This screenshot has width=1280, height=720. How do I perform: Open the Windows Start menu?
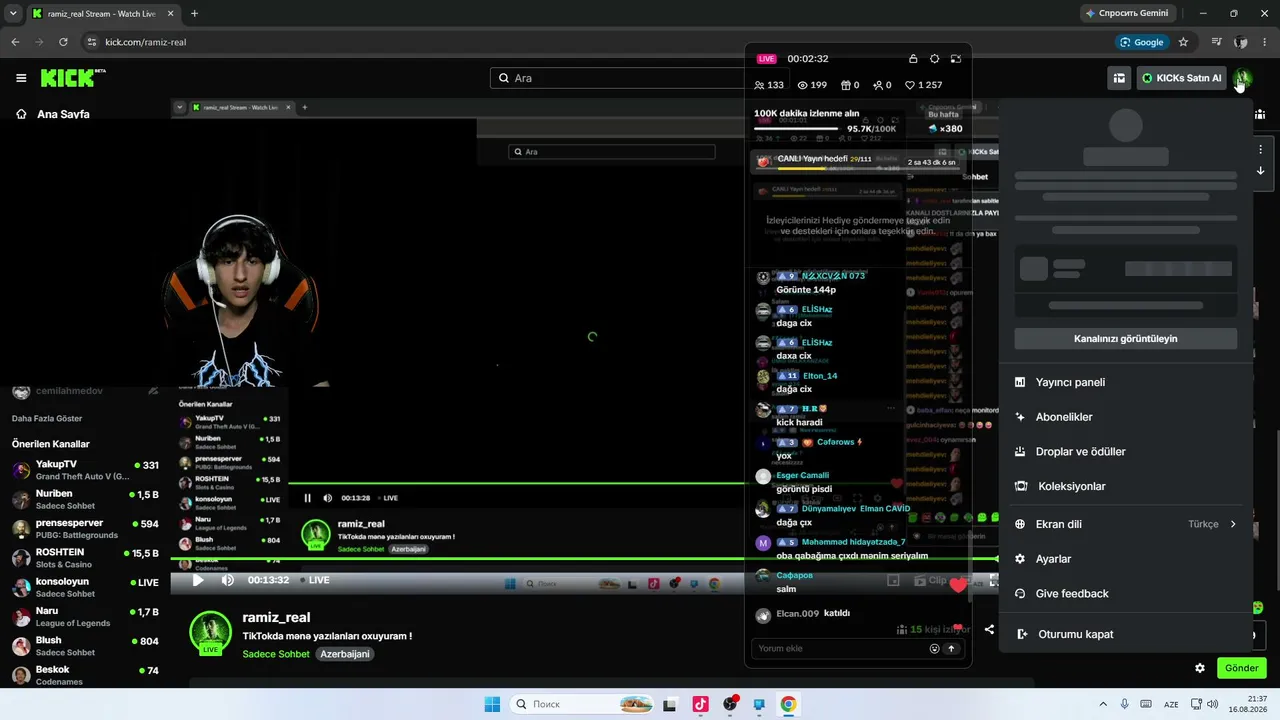492,704
